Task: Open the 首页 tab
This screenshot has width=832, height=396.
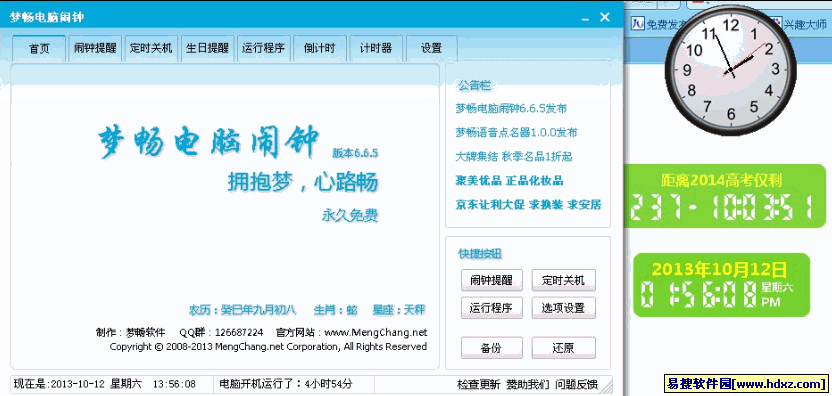Action: coord(39,48)
